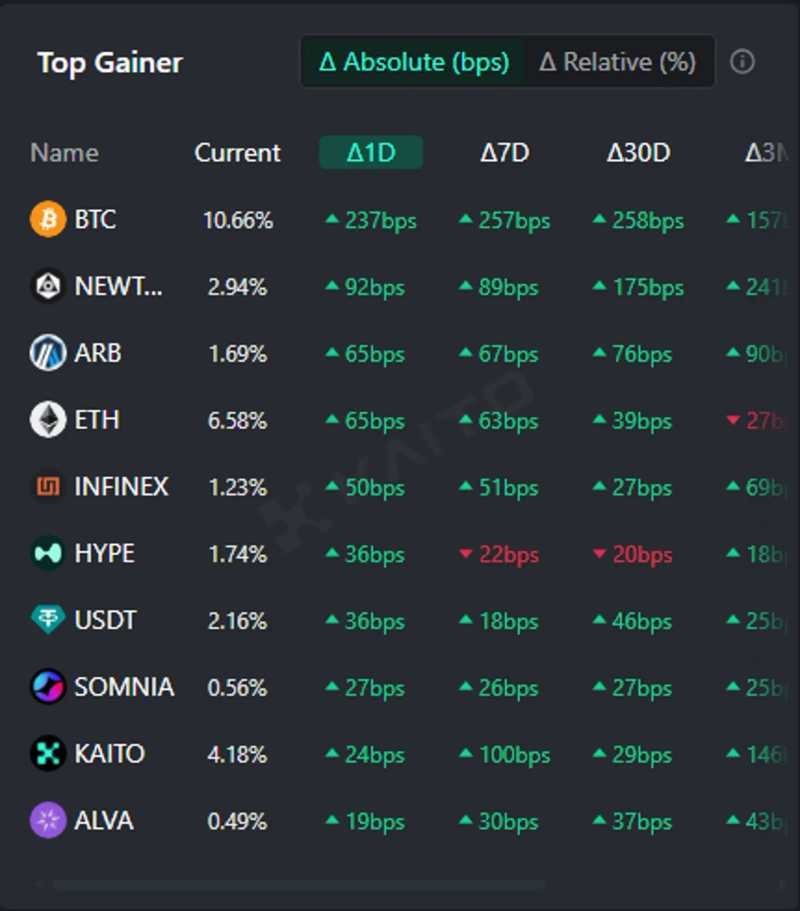
Task: Click the INFINEX project icon
Action: point(48,487)
